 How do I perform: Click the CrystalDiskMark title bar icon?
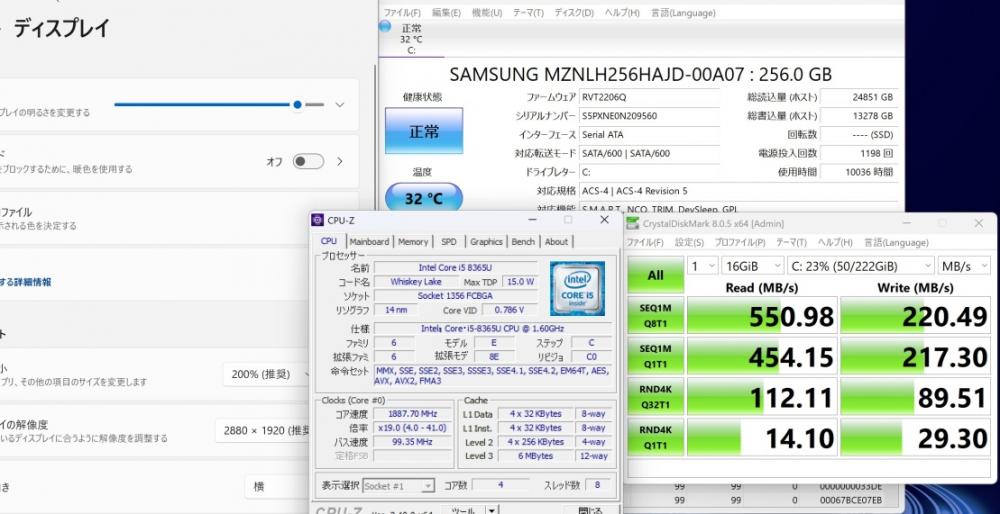point(633,223)
